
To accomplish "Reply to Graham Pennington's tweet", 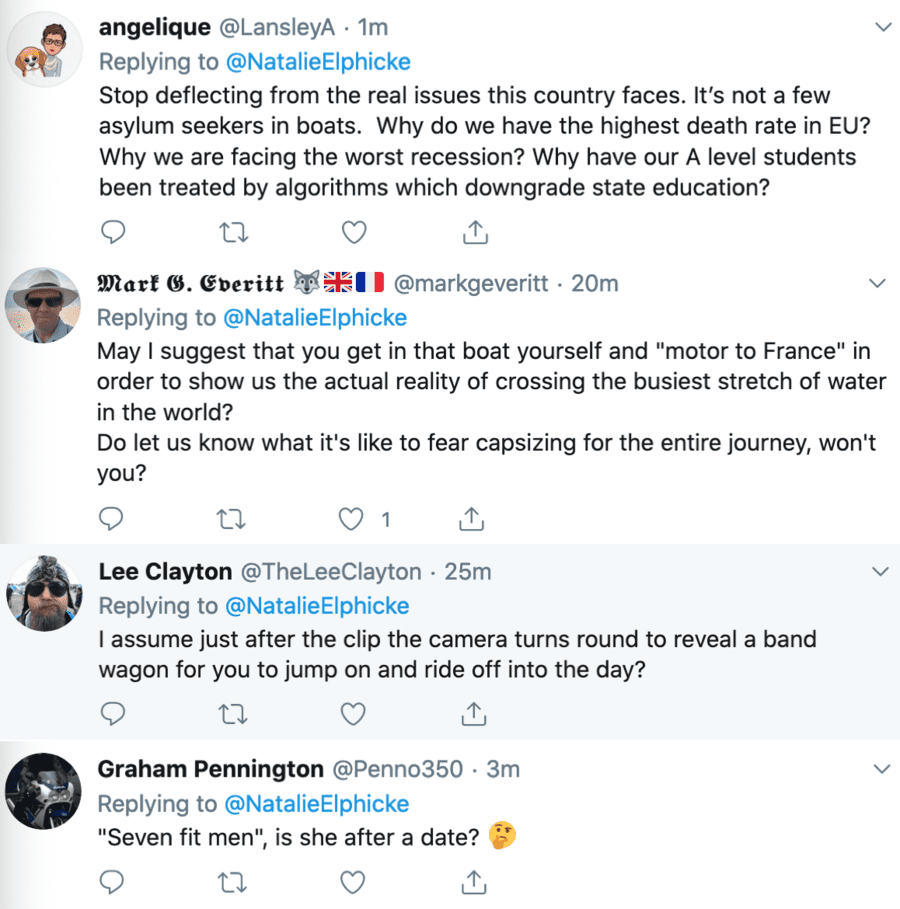I will [114, 882].
